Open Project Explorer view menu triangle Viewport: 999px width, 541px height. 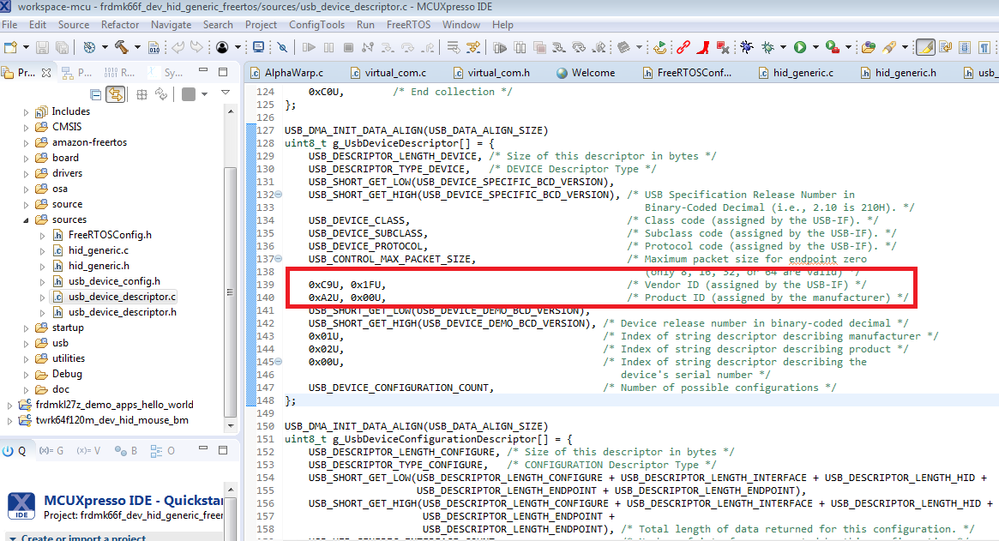click(x=225, y=93)
